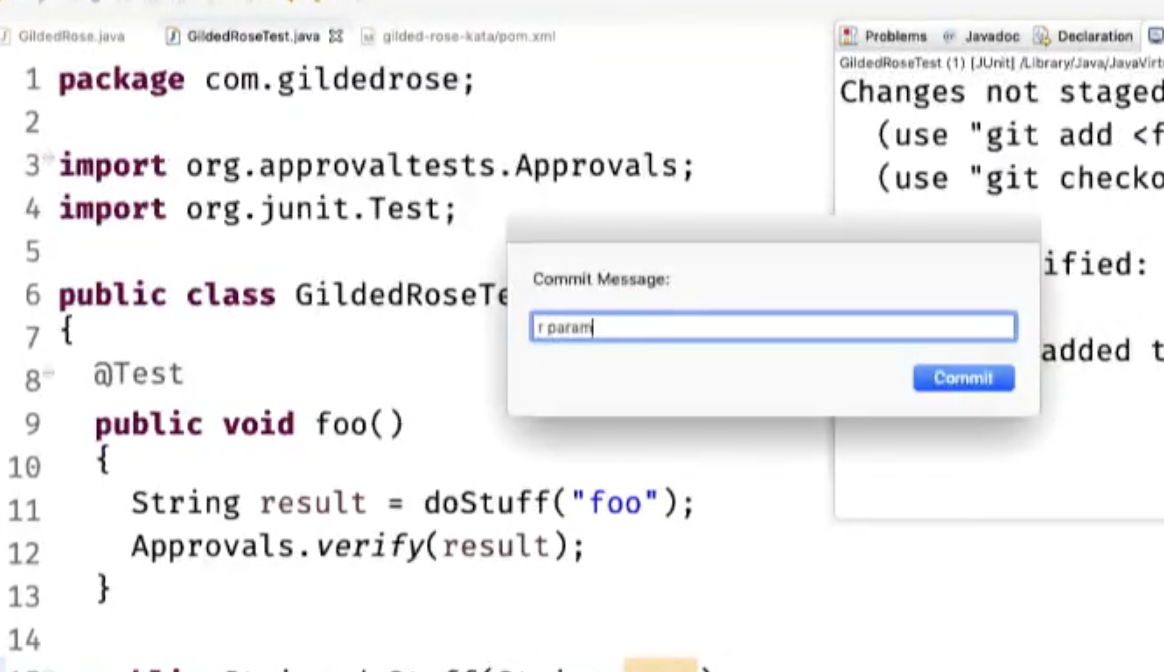Focus the Commit Message input field
1164x672 pixels.
point(773,327)
